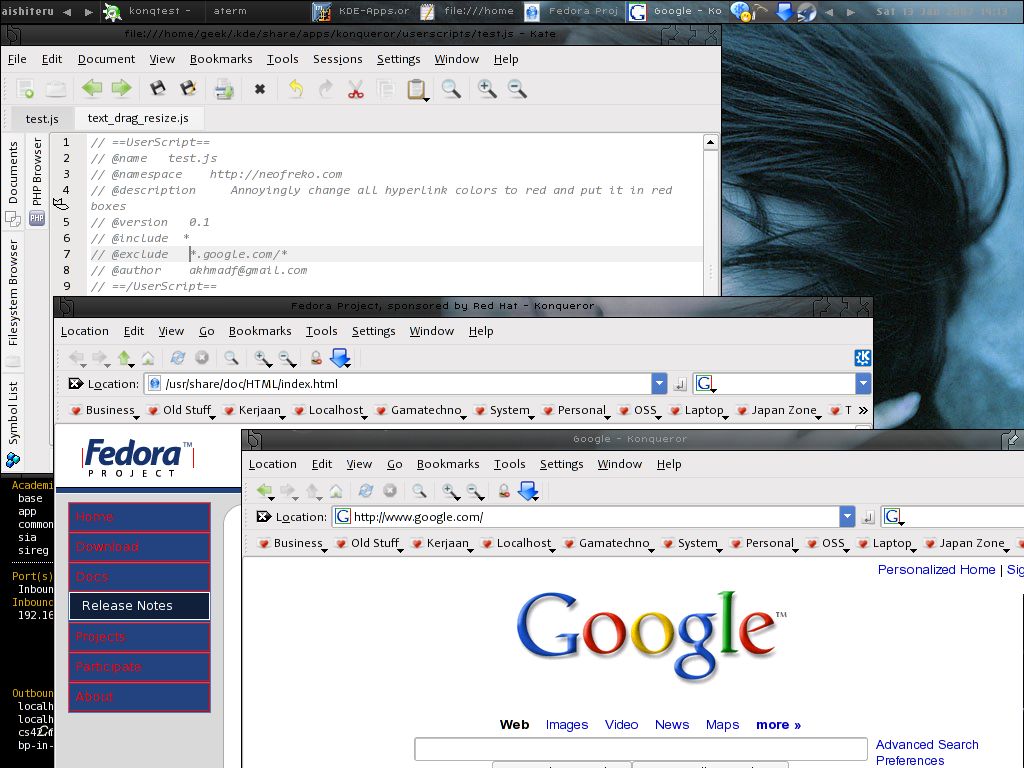Image resolution: width=1024 pixels, height=768 pixels.
Task: Click Reload icon in Google Konqueror toolbar
Action: tap(366, 490)
